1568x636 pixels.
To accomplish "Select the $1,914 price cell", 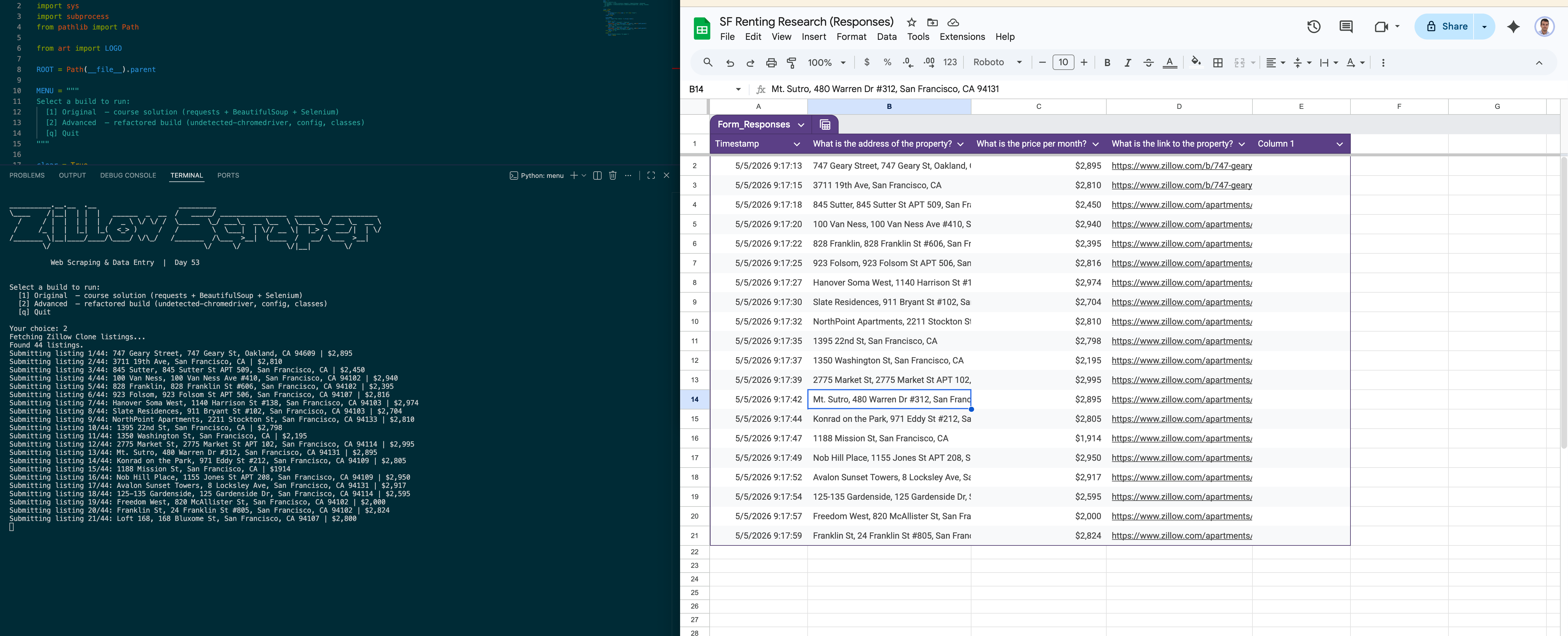I will [1038, 438].
